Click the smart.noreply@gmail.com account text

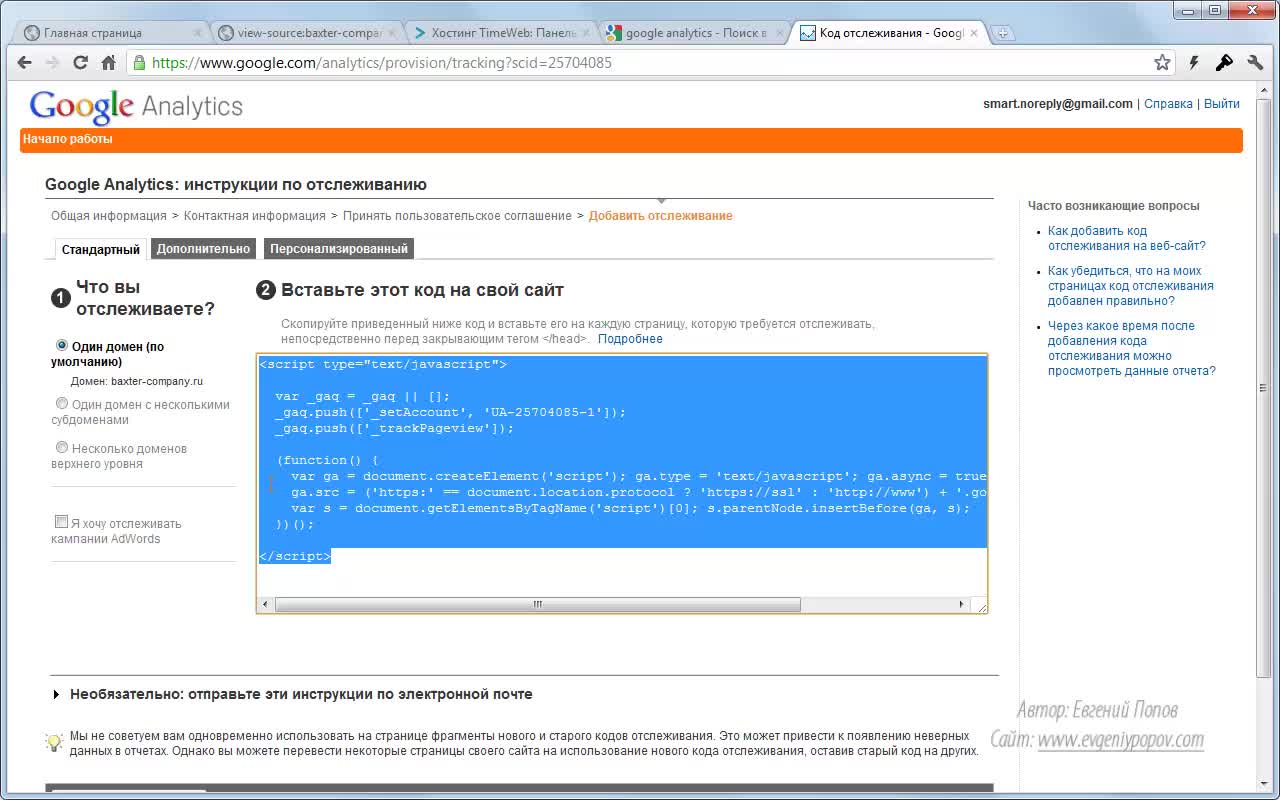tap(1058, 104)
